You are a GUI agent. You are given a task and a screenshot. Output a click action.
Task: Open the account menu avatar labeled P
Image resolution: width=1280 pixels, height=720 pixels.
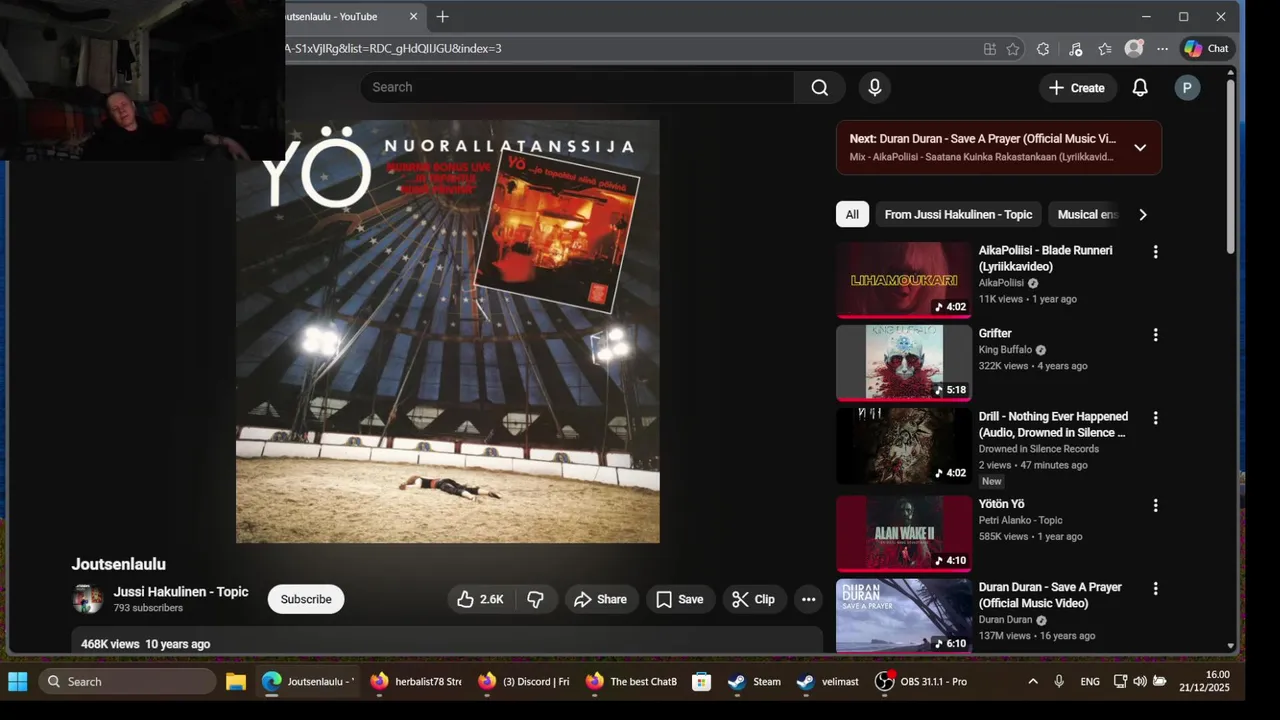coord(1187,88)
